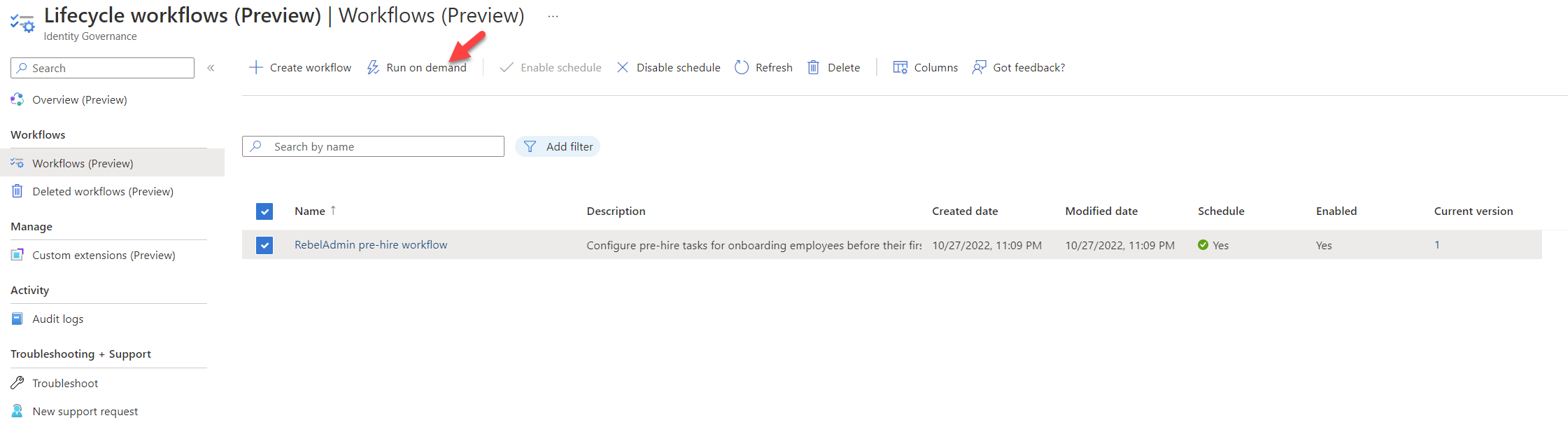Click Columns label
1568x446 pixels.
936,67
